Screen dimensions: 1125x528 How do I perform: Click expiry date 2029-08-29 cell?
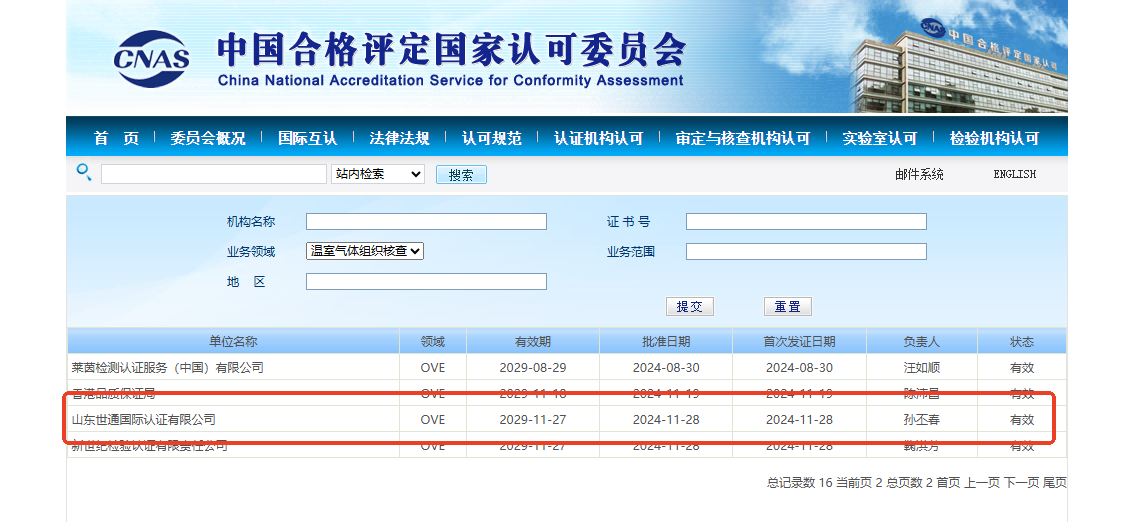pyautogui.click(x=532, y=368)
